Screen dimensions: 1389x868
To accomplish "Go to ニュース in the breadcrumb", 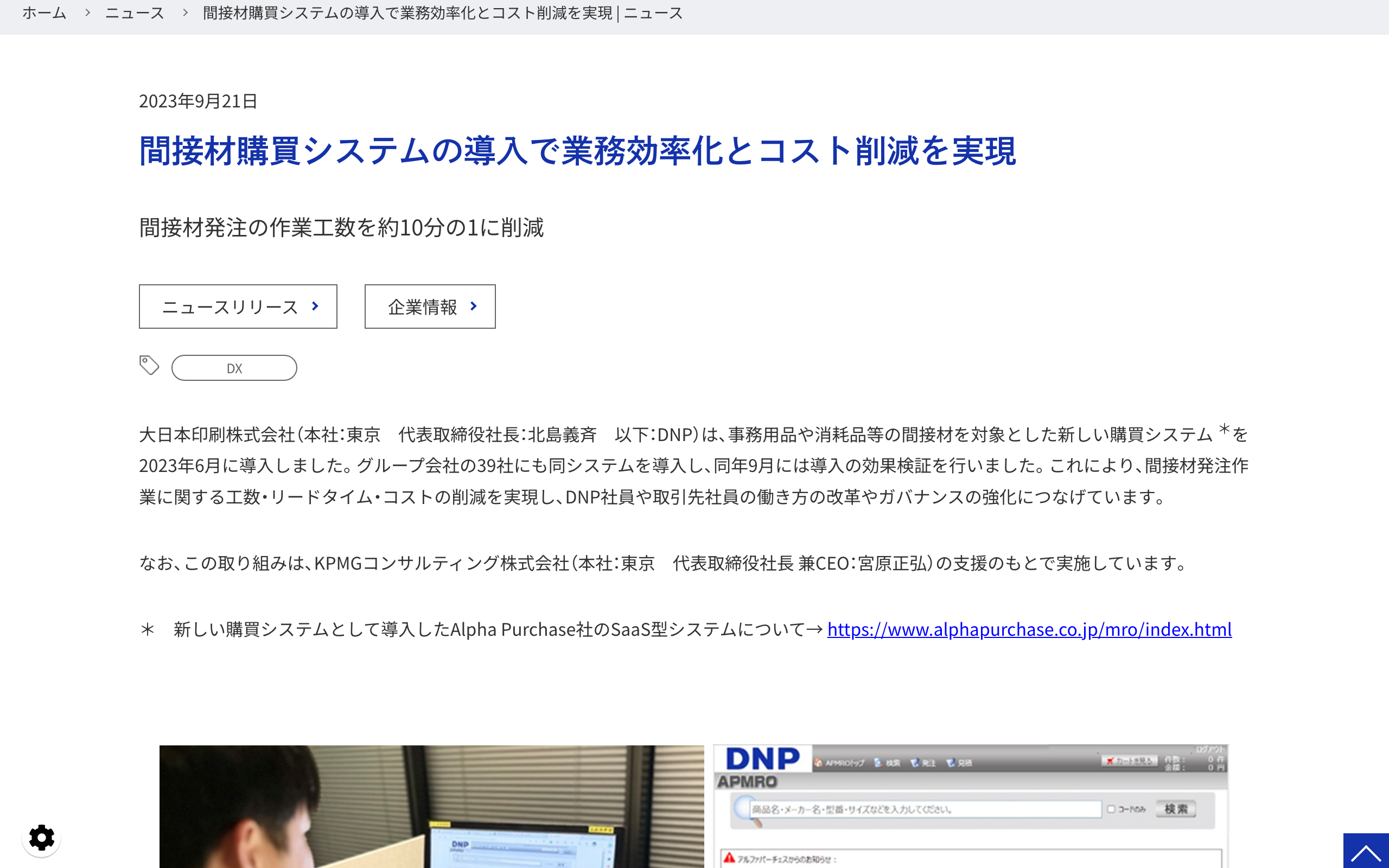I will [135, 12].
